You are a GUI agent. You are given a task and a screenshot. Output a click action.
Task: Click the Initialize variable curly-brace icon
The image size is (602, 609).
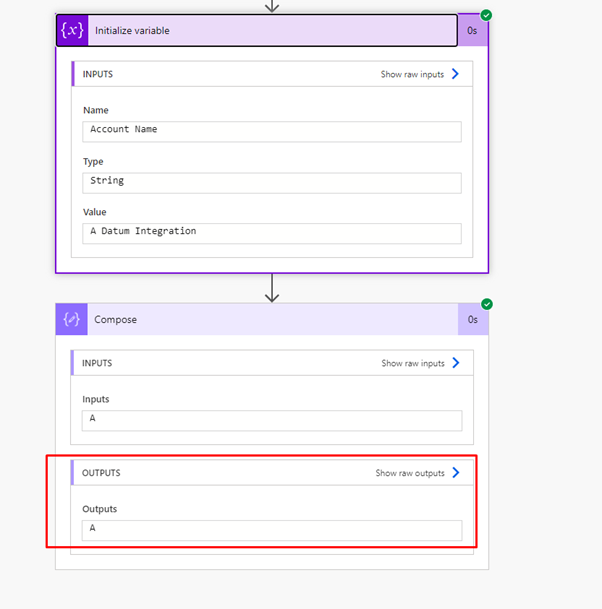point(72,30)
